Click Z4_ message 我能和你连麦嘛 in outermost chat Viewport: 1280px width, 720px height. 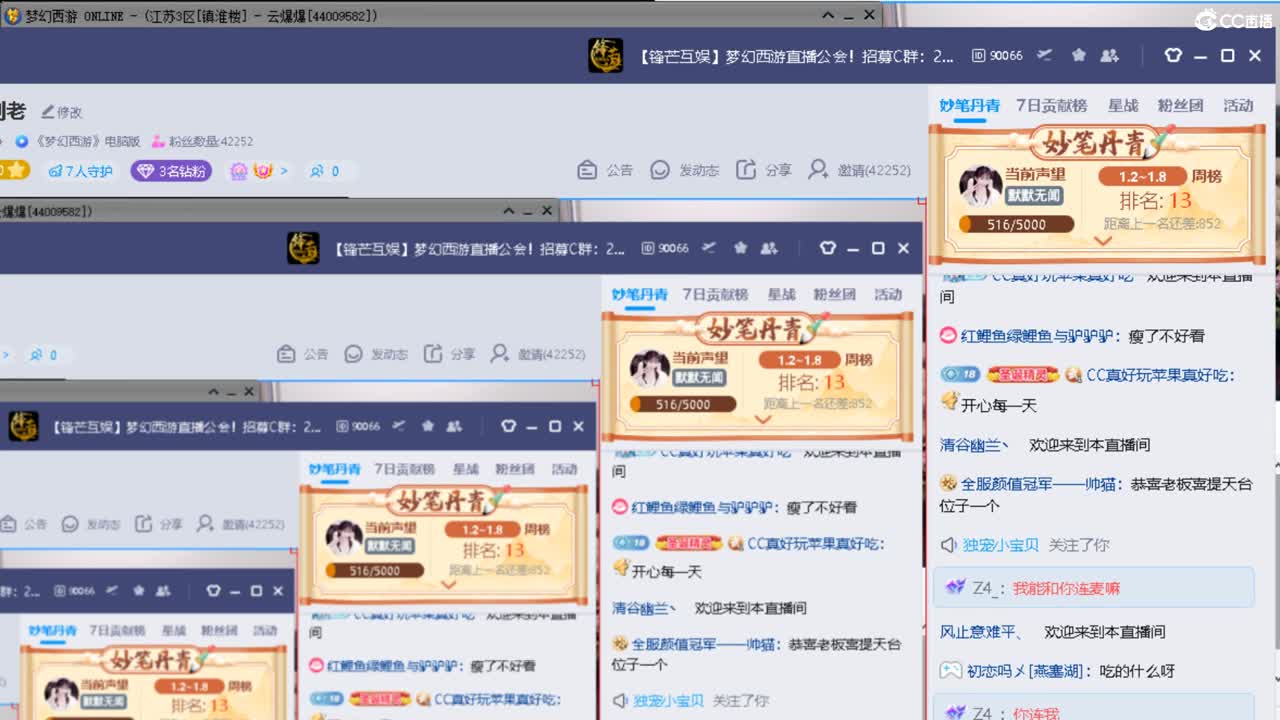[1066, 589]
